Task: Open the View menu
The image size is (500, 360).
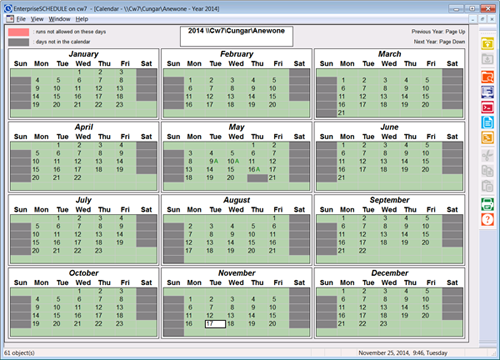Action: pos(37,19)
